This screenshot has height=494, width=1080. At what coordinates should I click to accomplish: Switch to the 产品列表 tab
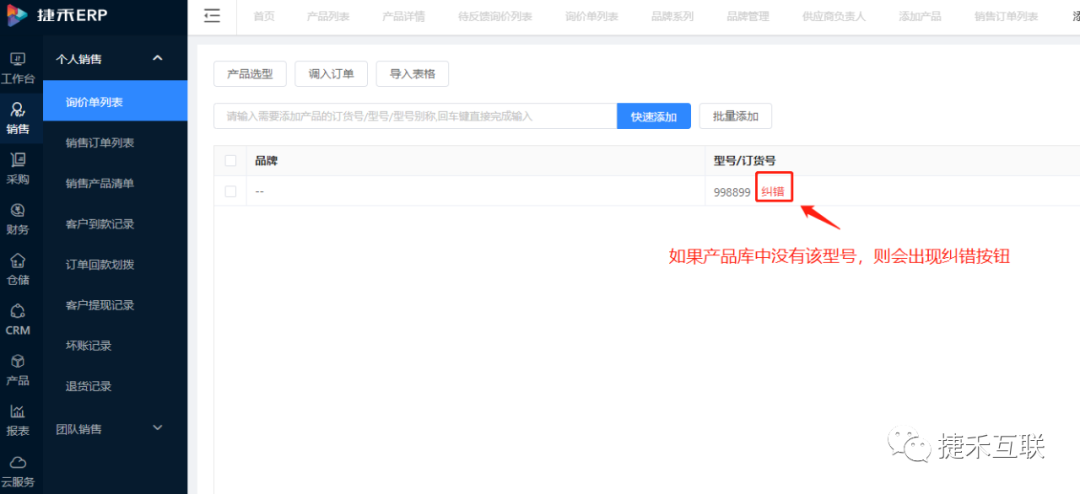pyautogui.click(x=329, y=17)
